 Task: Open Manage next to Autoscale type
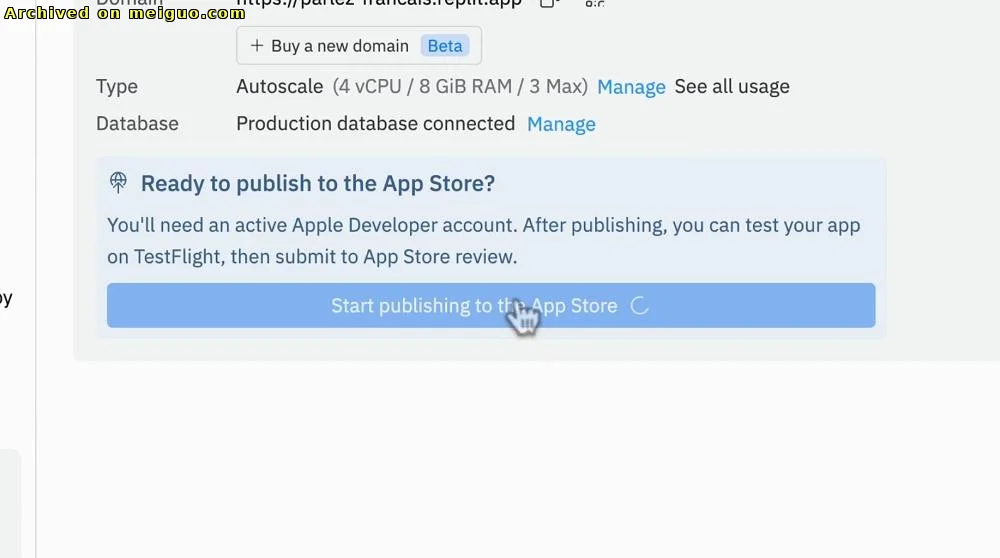(x=631, y=87)
